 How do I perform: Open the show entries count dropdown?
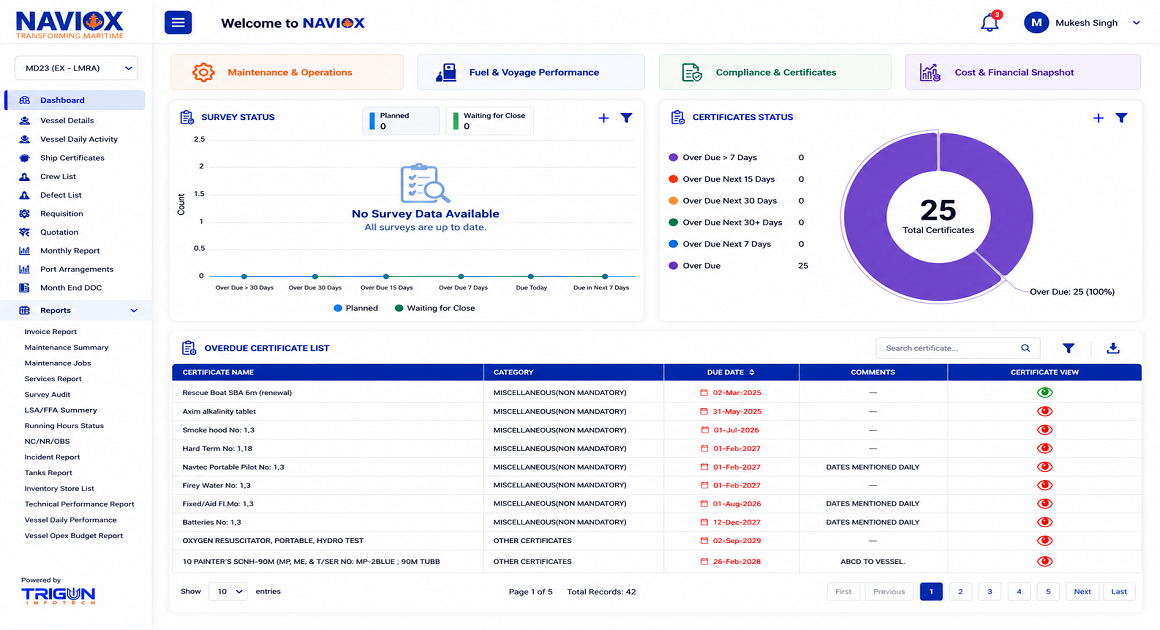[228, 592]
